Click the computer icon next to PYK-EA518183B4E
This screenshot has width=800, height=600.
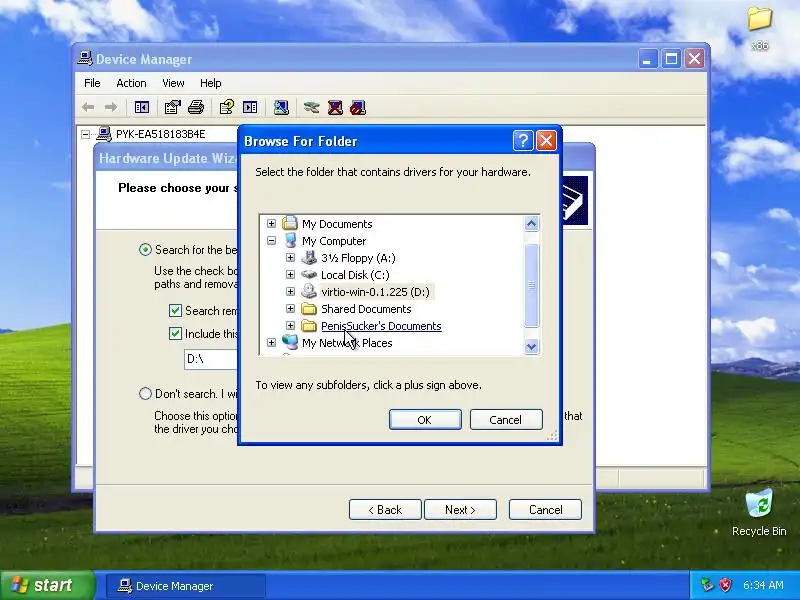click(104, 134)
